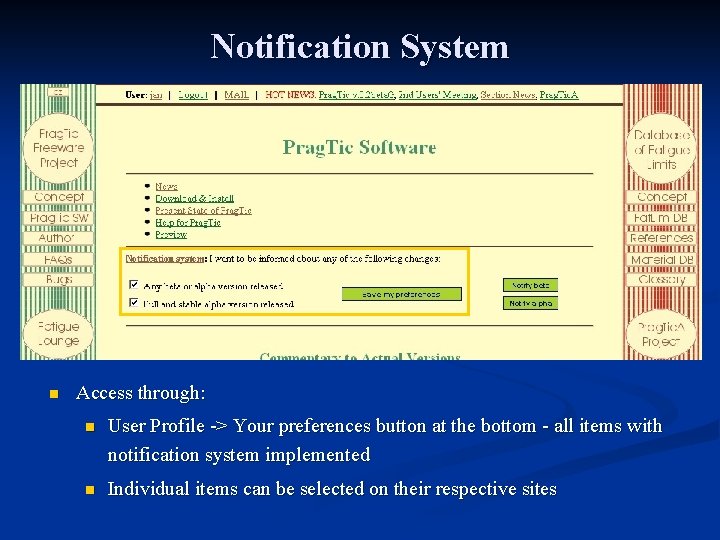
Task: Open Material DB sidebar item
Action: pos(661,259)
